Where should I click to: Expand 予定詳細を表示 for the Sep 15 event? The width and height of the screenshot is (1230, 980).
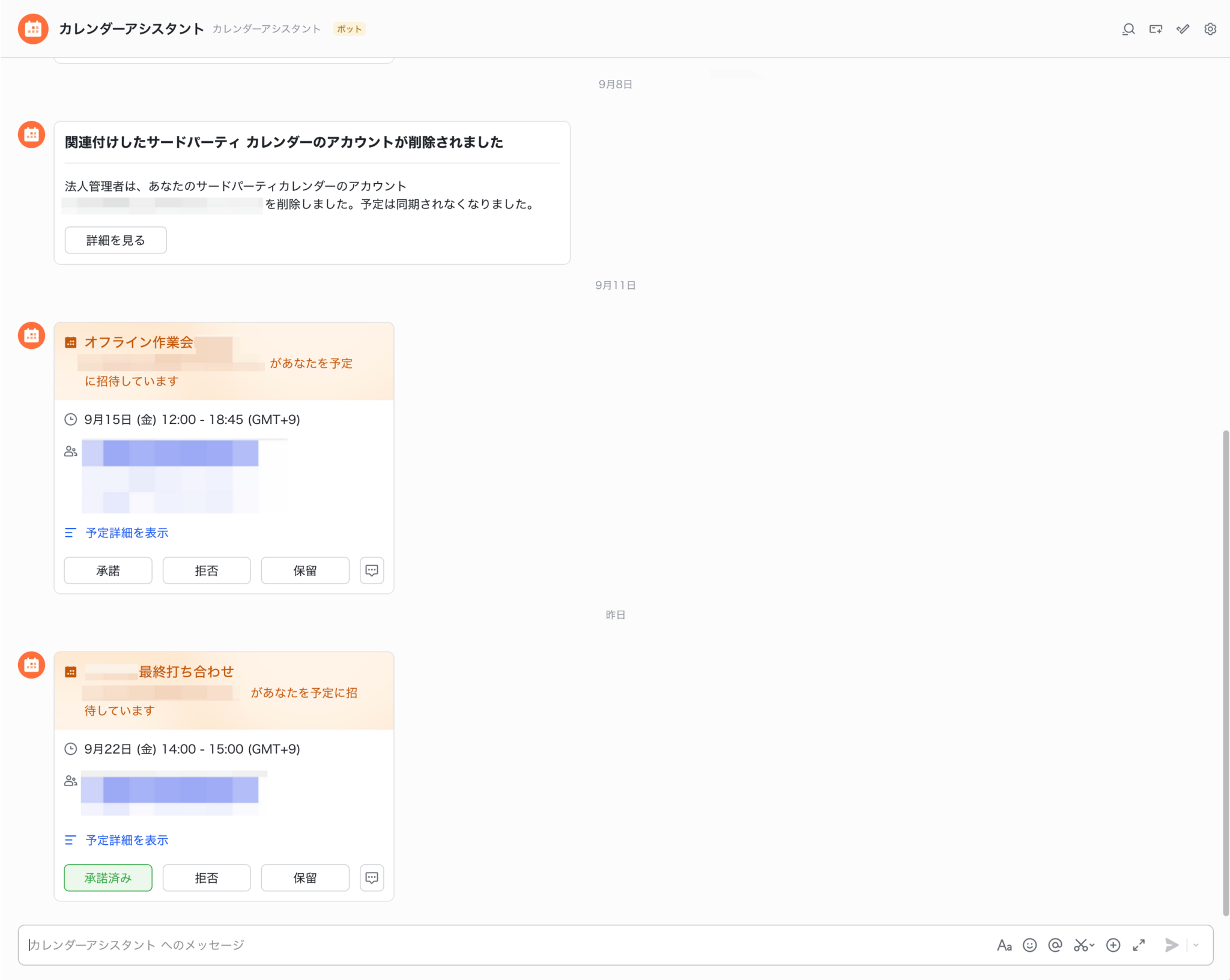coord(126,533)
